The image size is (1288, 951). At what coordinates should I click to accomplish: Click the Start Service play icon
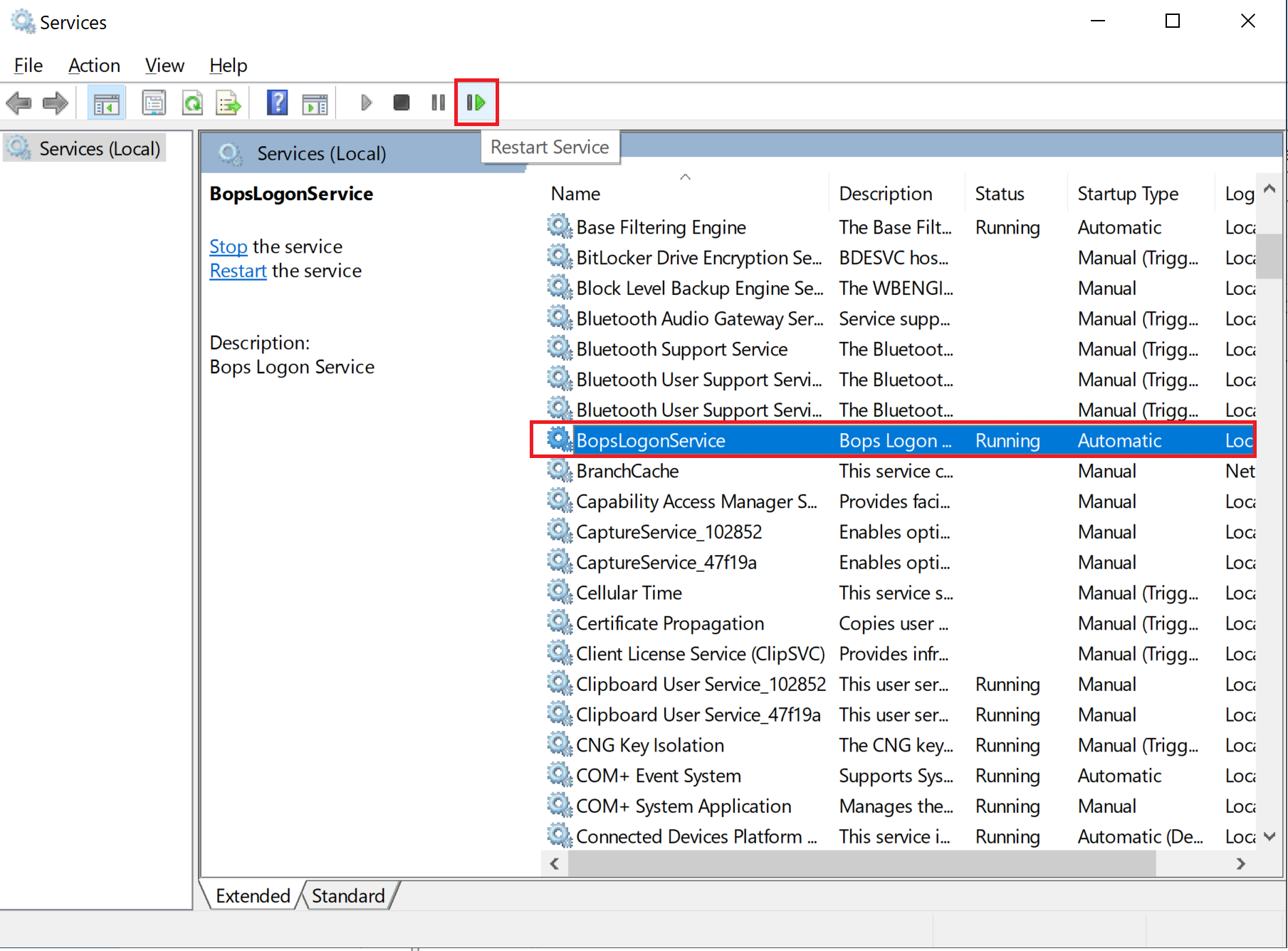click(x=366, y=103)
